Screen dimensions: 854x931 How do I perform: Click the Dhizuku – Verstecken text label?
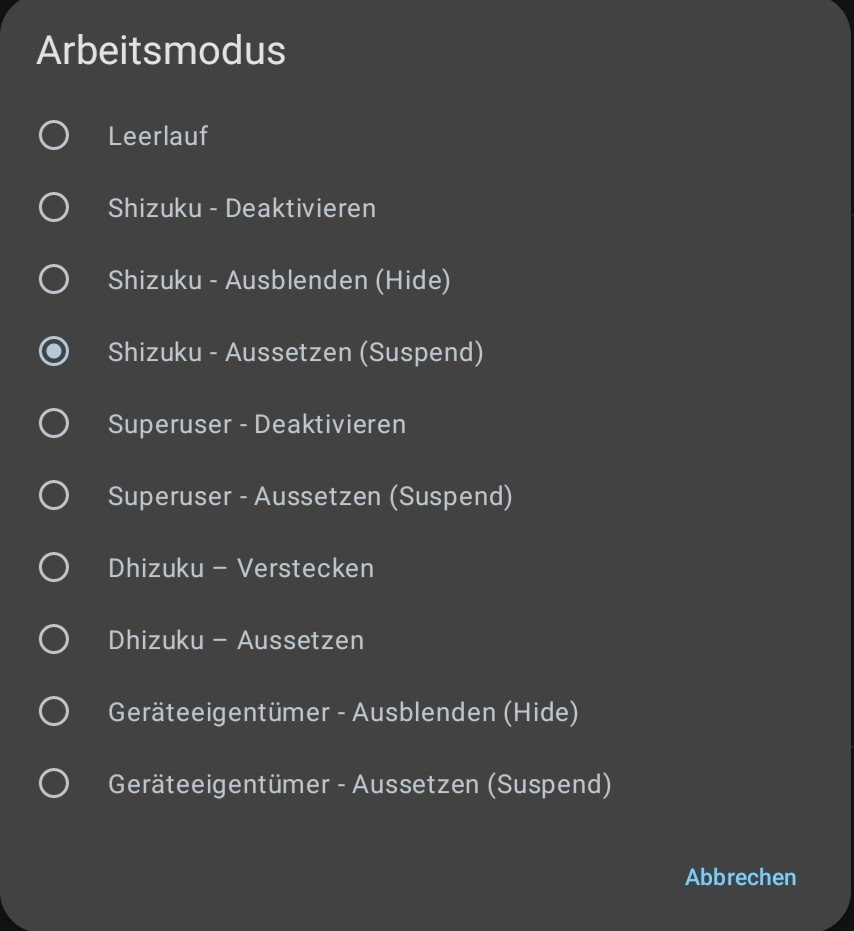click(x=241, y=568)
